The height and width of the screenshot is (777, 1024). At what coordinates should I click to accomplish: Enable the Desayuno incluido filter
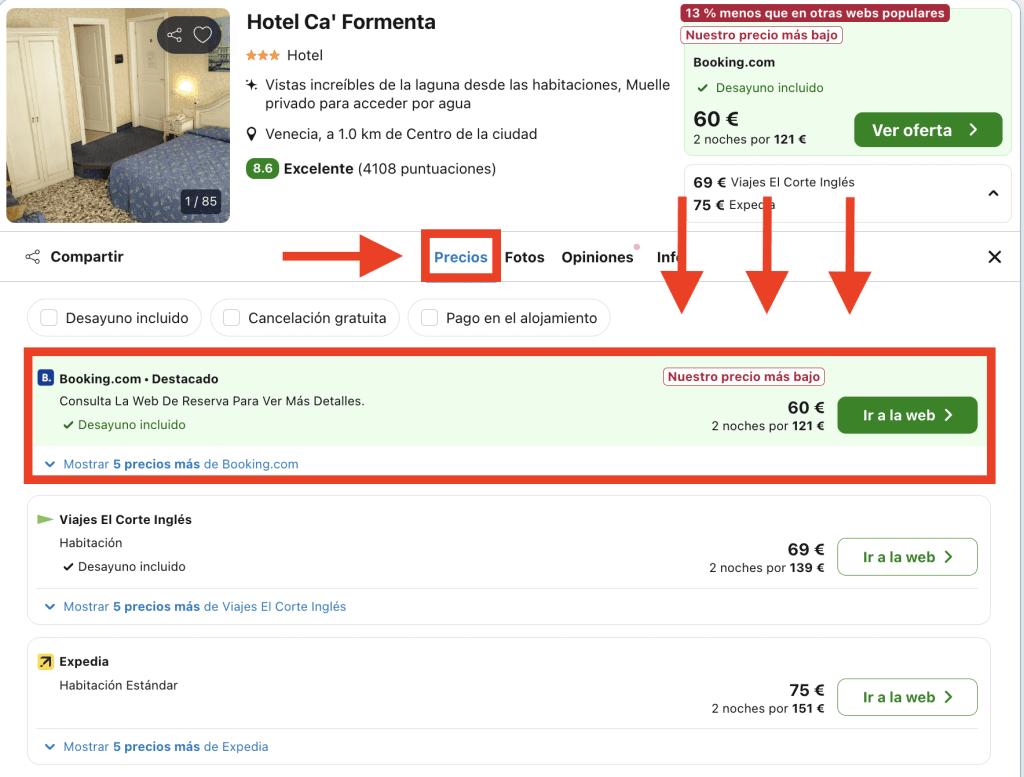coord(48,318)
